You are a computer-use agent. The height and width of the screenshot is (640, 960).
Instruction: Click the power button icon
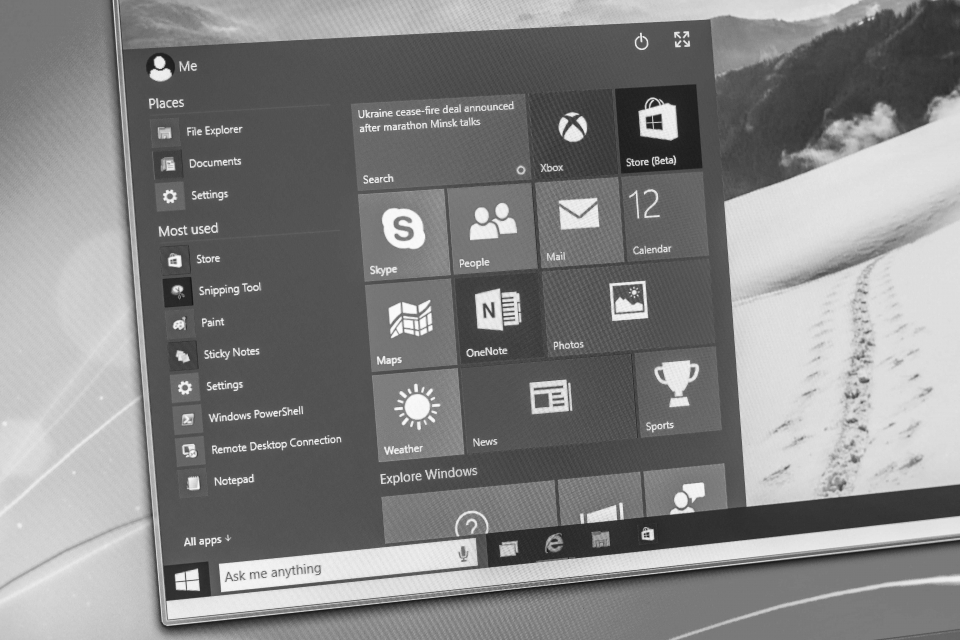641,42
